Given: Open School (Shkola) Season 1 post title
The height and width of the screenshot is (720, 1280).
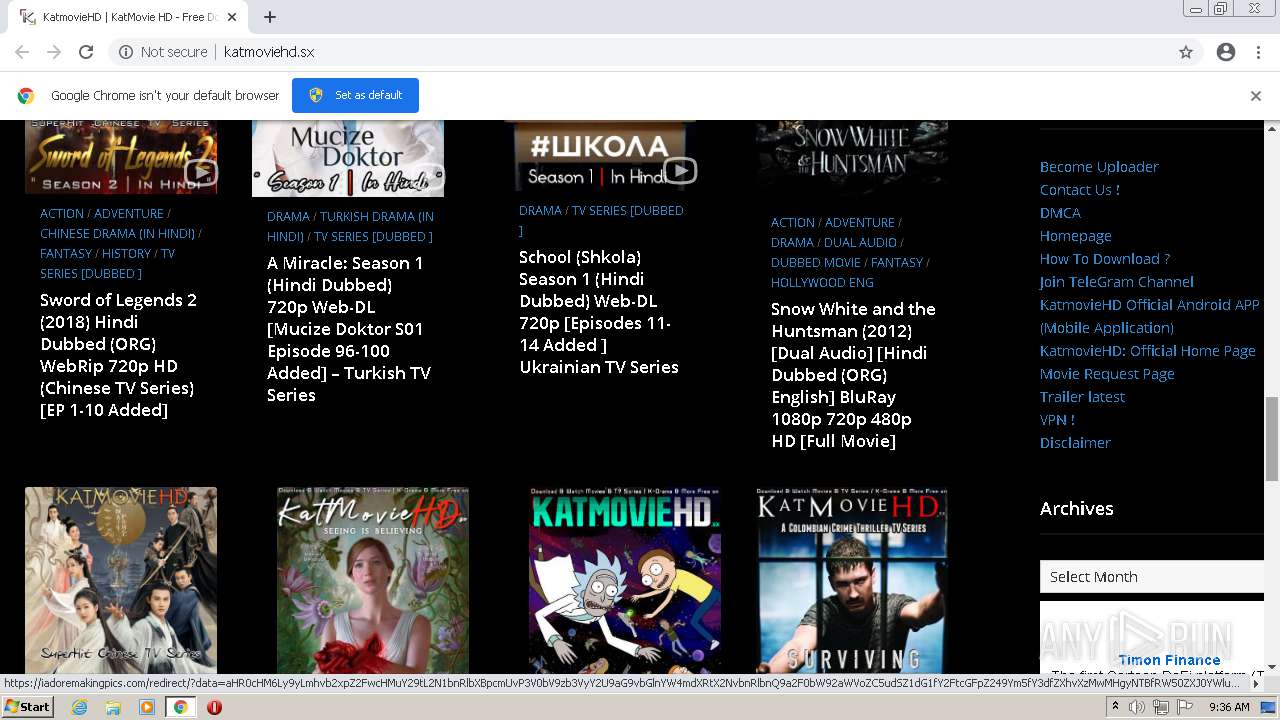Looking at the screenshot, I should (x=599, y=312).
